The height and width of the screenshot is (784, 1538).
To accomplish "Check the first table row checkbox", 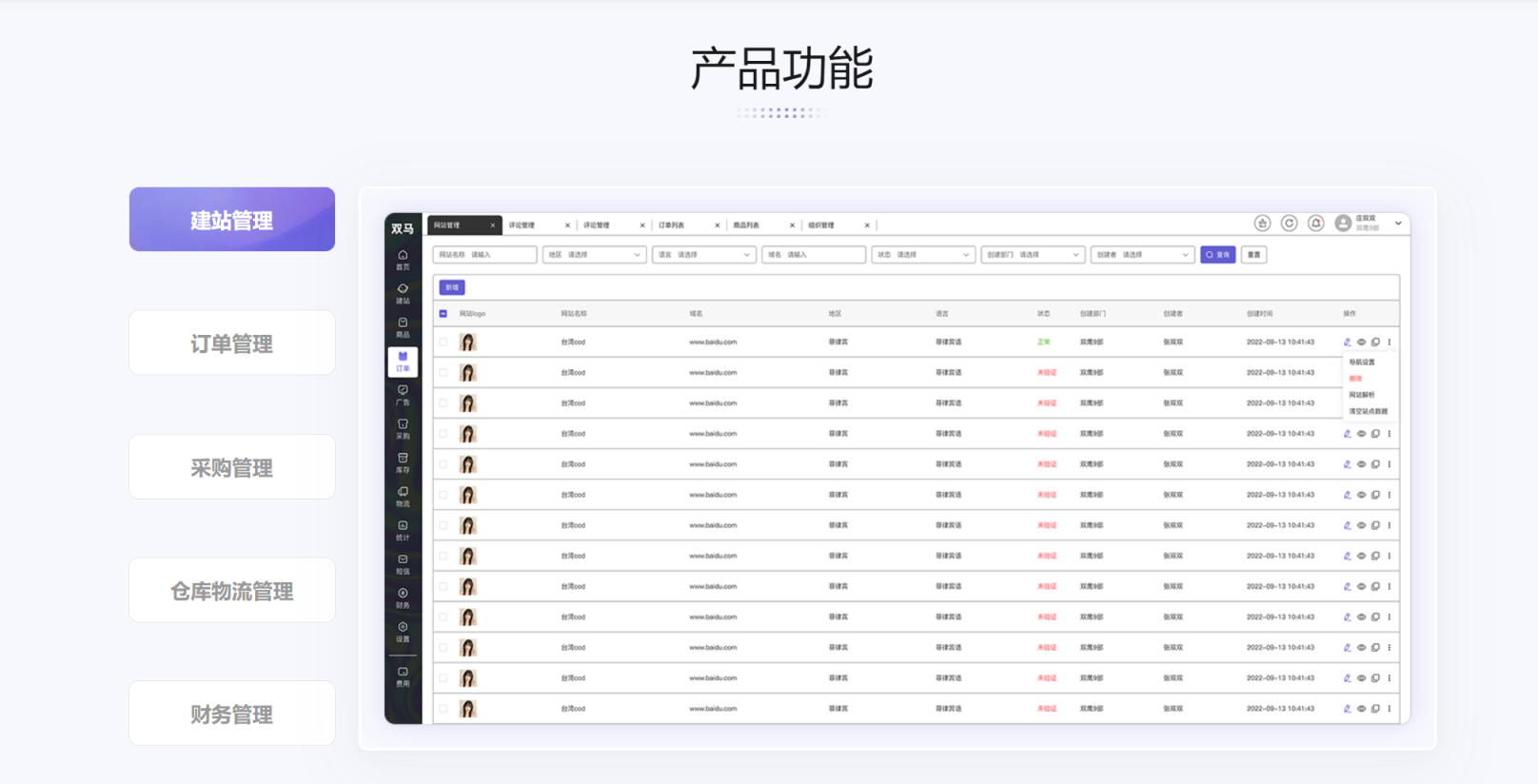I will (444, 343).
